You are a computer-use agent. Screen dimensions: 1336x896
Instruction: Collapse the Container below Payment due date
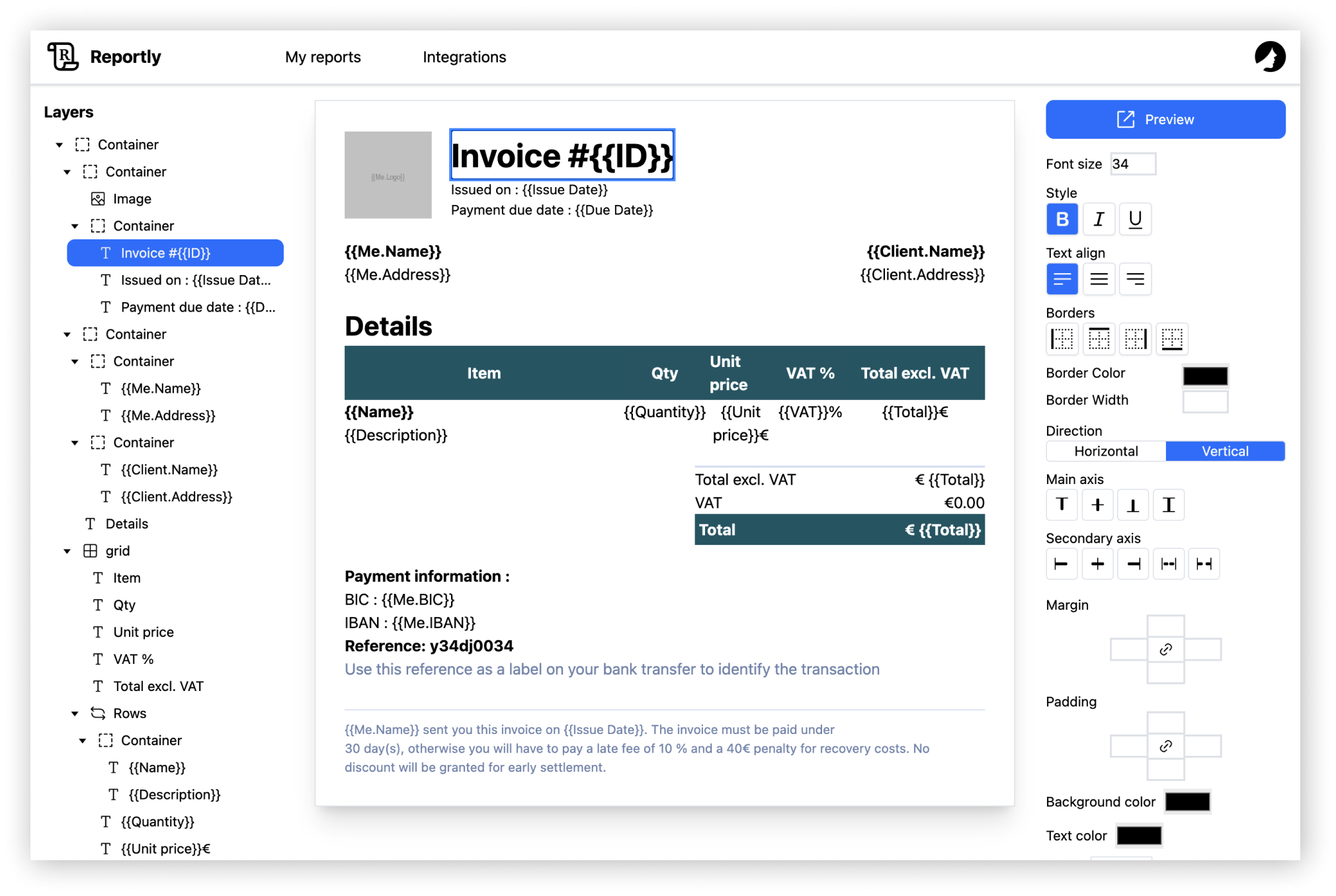67,335
